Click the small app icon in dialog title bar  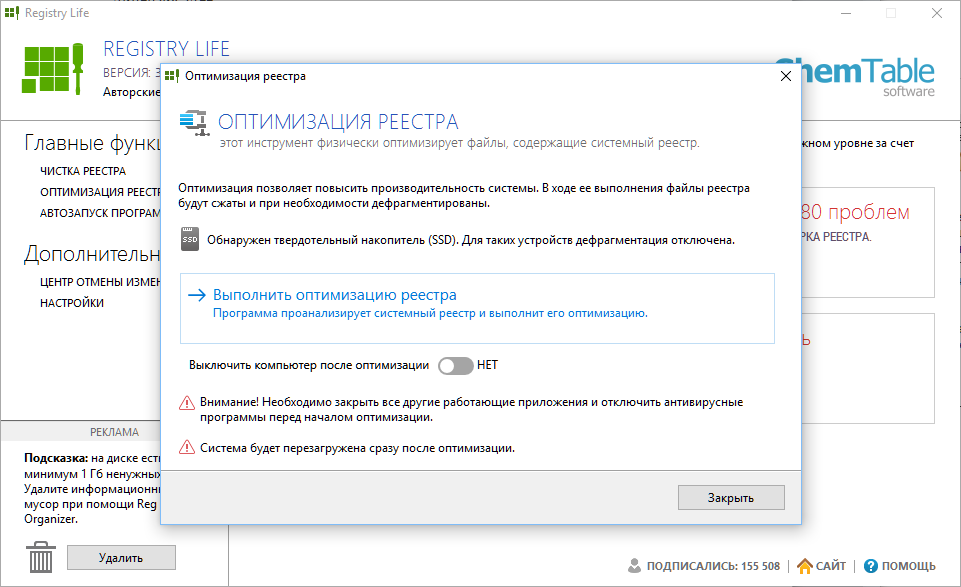pos(172,76)
